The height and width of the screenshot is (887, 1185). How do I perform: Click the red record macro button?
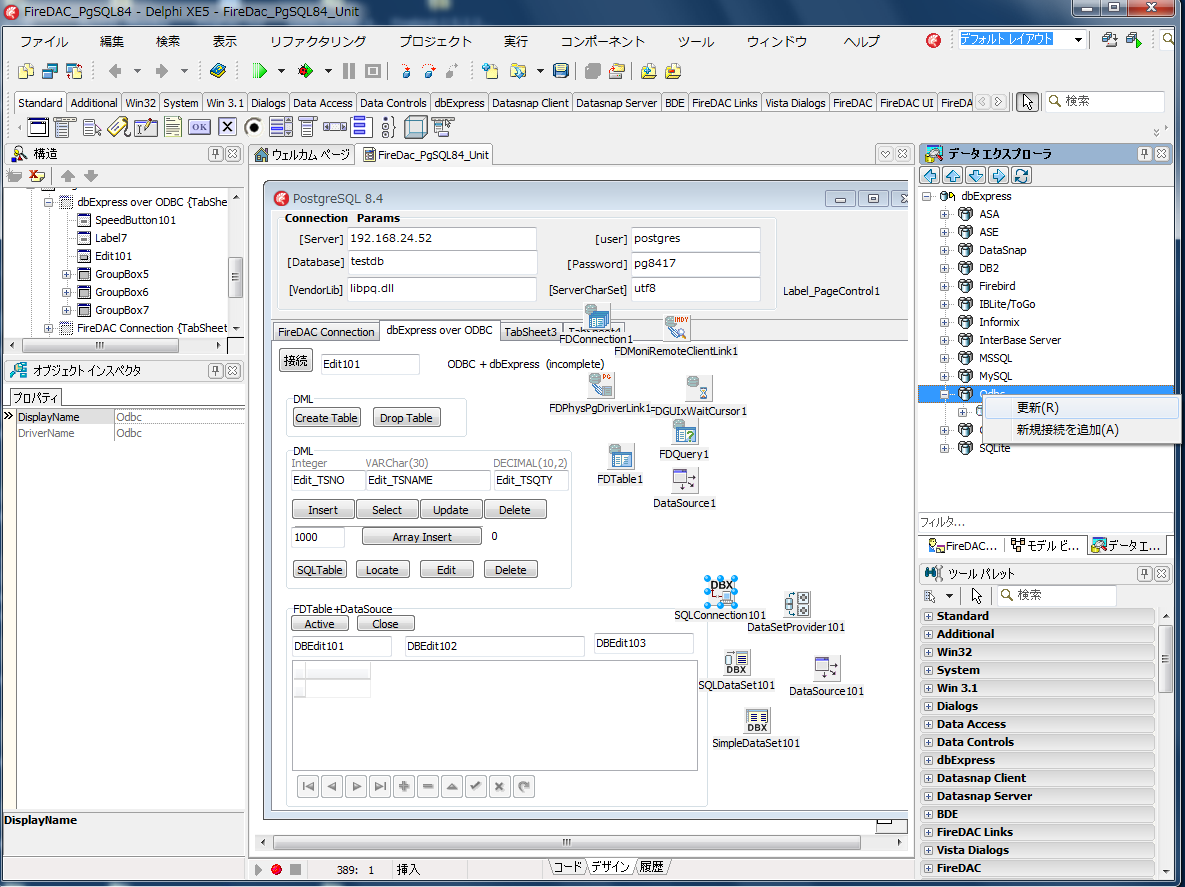pyautogui.click(x=277, y=870)
